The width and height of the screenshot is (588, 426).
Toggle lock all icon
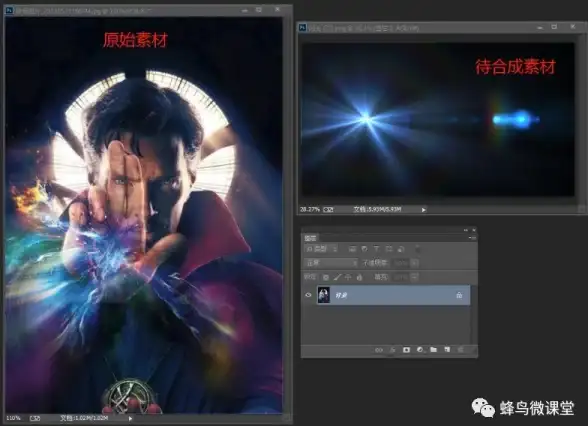pyautogui.click(x=359, y=277)
